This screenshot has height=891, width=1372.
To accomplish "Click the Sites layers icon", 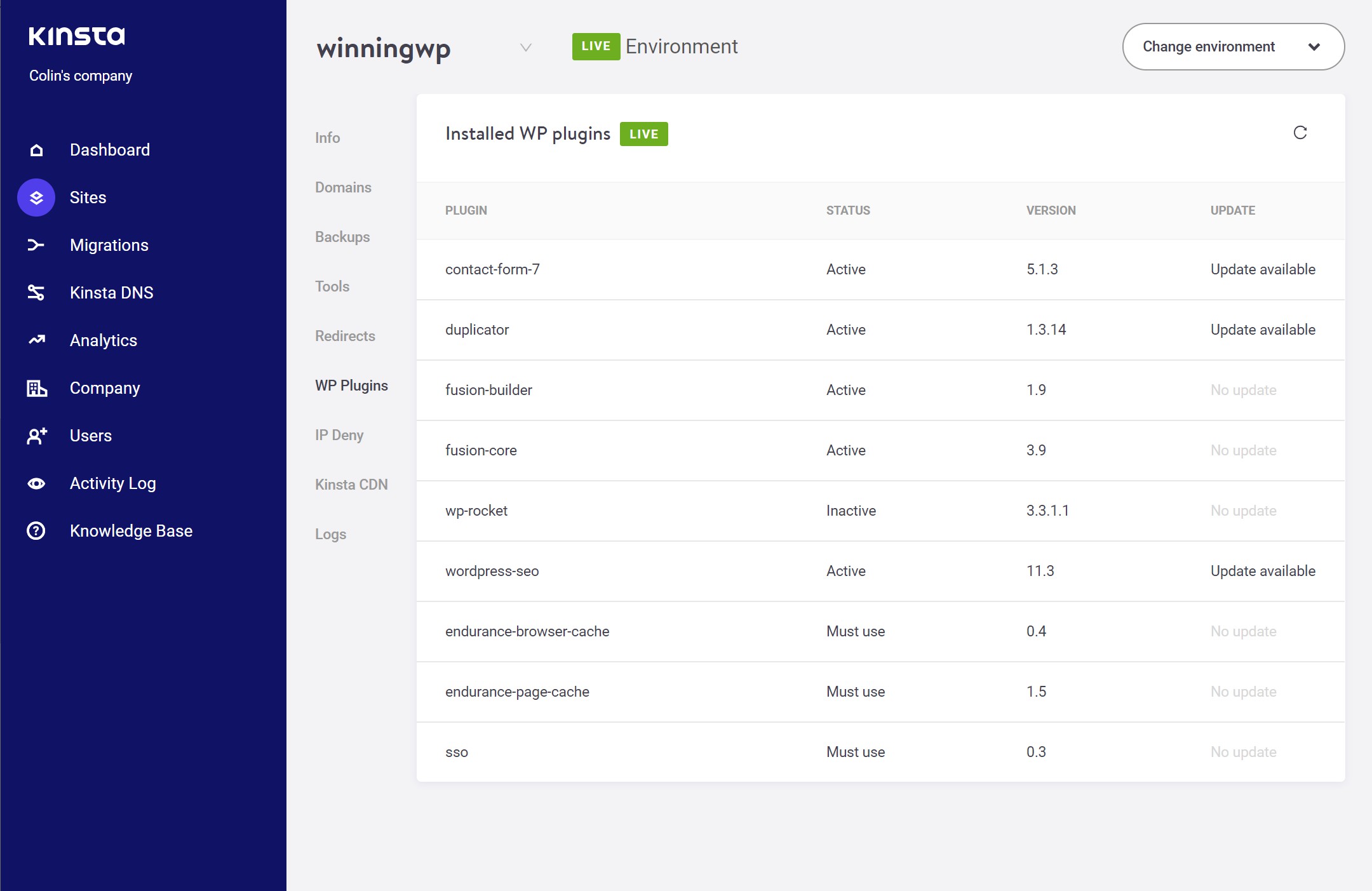I will click(x=36, y=198).
